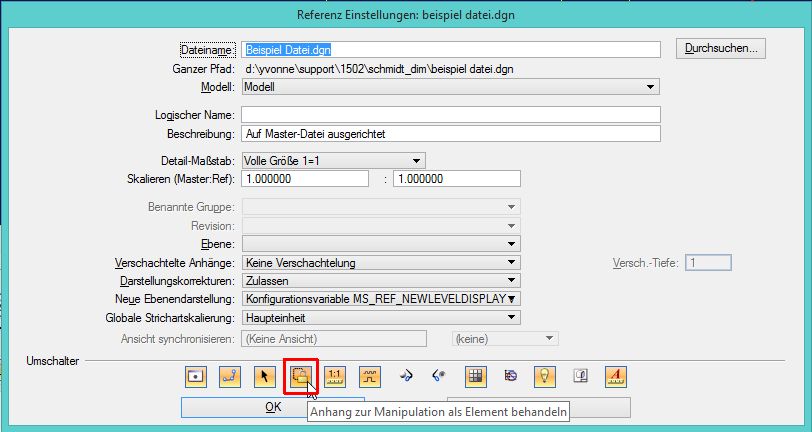Image resolution: width=812 pixels, height=432 pixels.
Task: Click the dialog title Referenz Einstellungen
Action: 405,15
